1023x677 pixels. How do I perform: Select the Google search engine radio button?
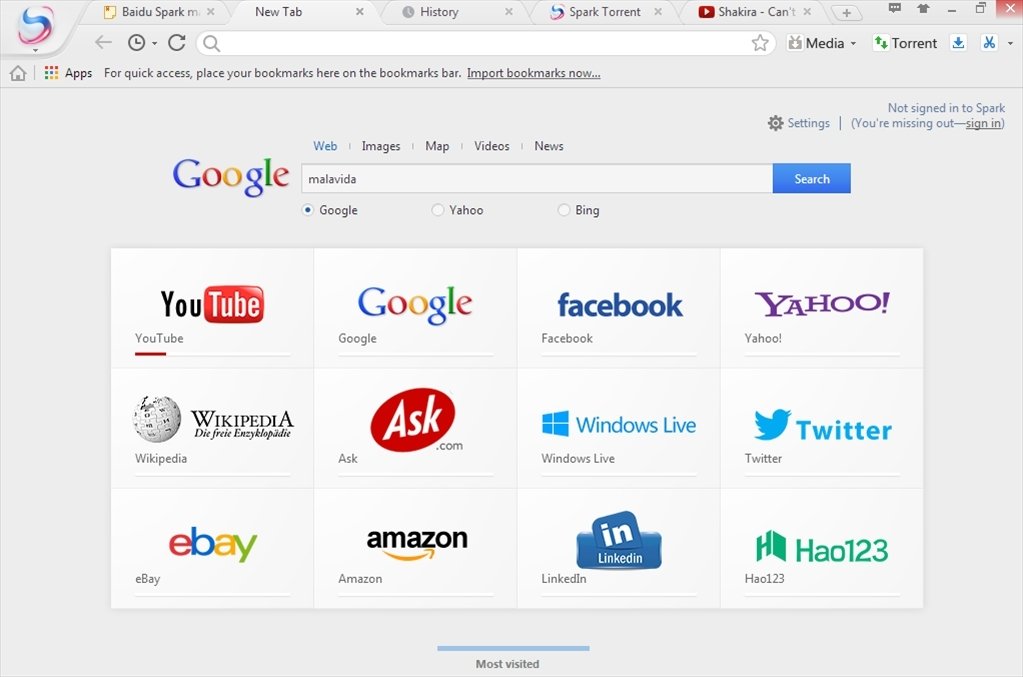click(308, 210)
